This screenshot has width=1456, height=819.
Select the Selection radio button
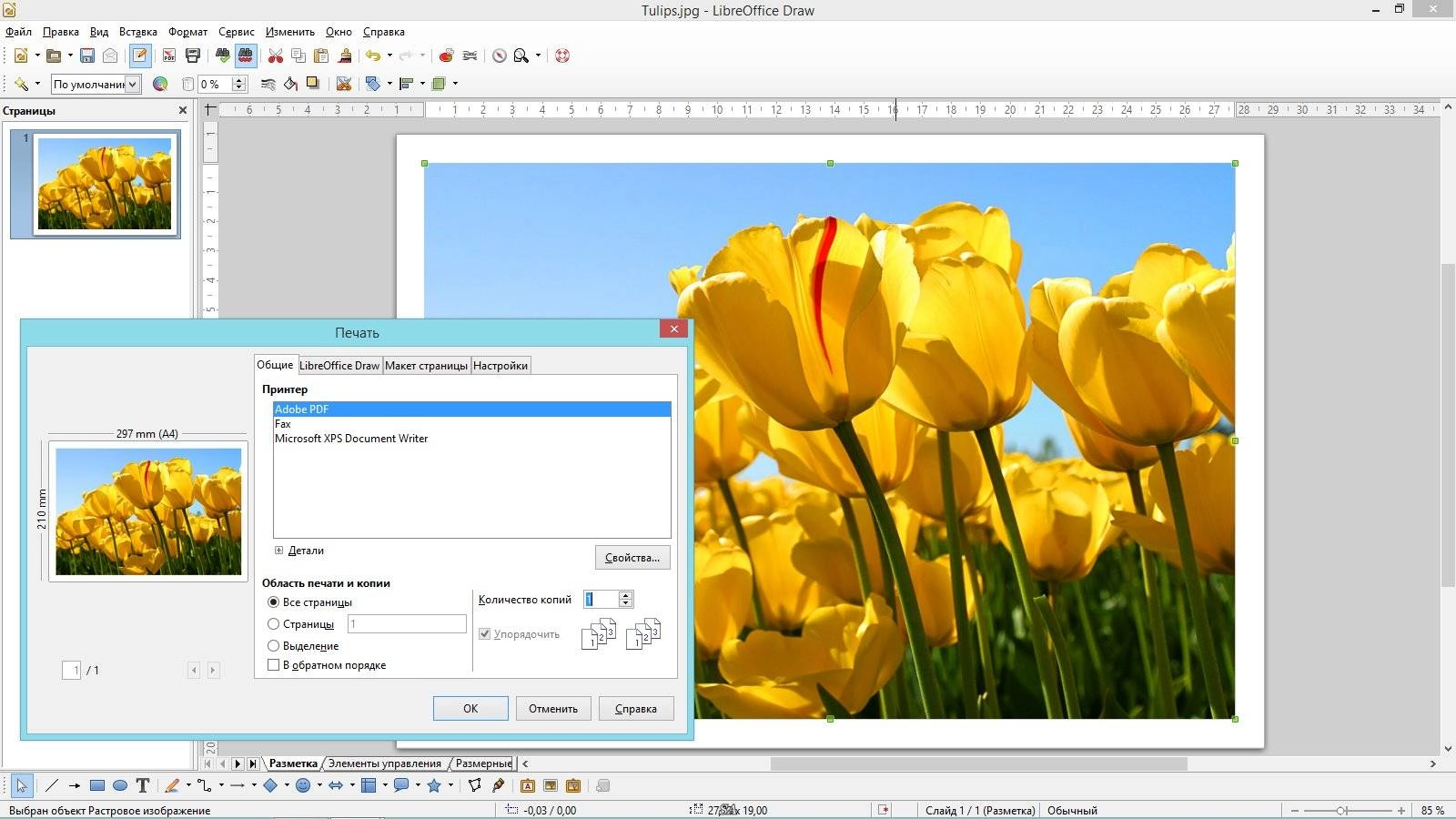[x=273, y=646]
